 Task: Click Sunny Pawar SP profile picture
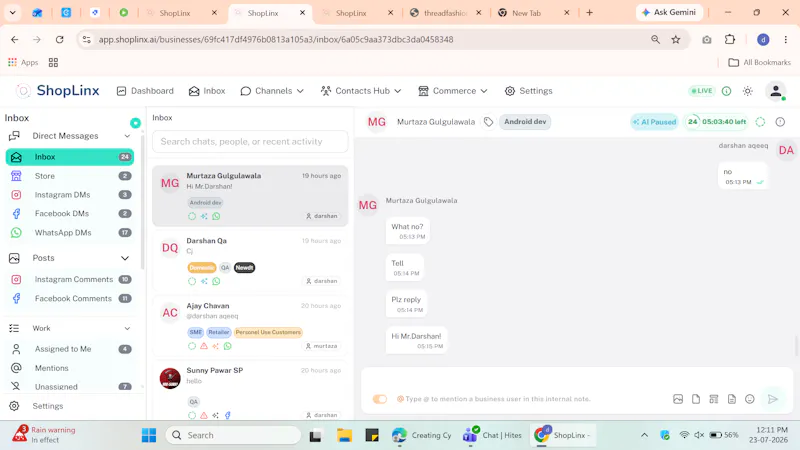170,378
